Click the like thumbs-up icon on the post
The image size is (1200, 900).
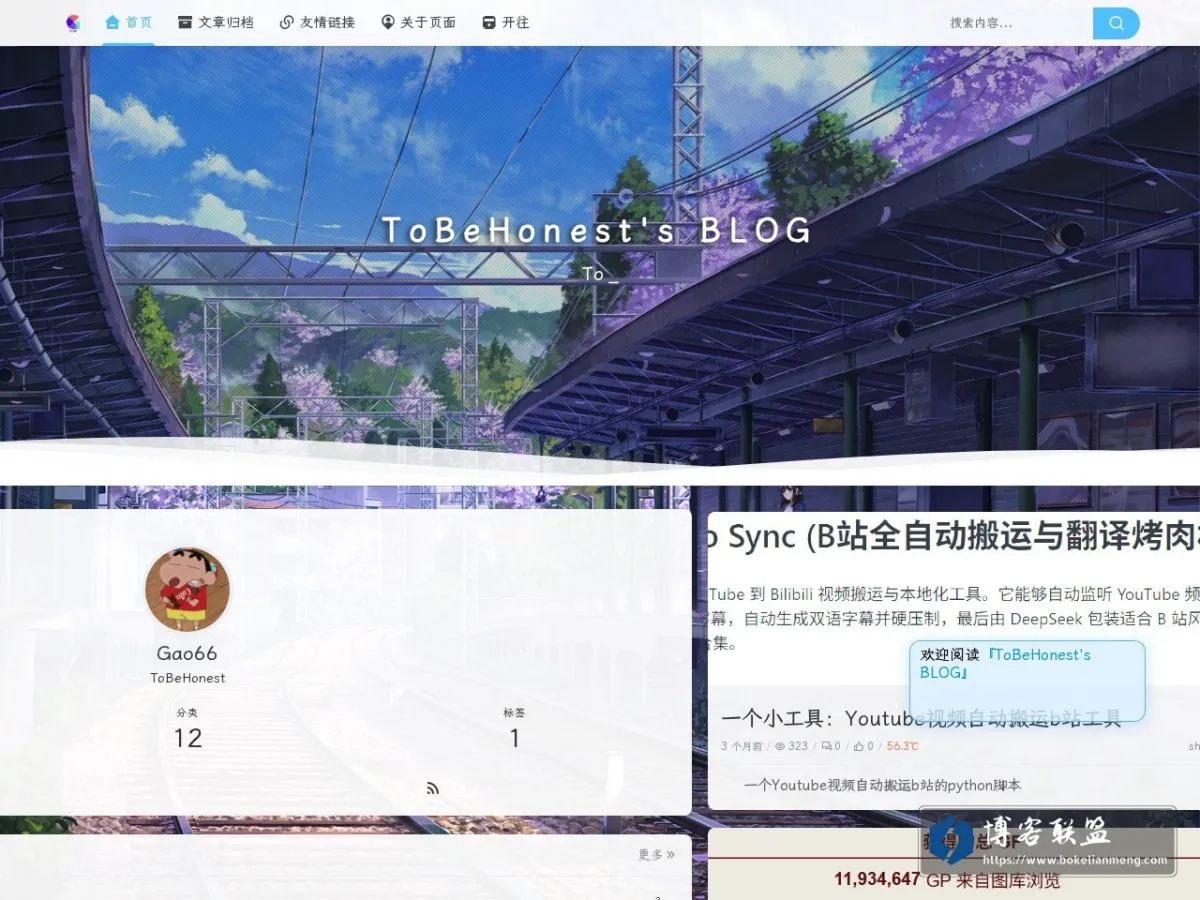[x=859, y=746]
